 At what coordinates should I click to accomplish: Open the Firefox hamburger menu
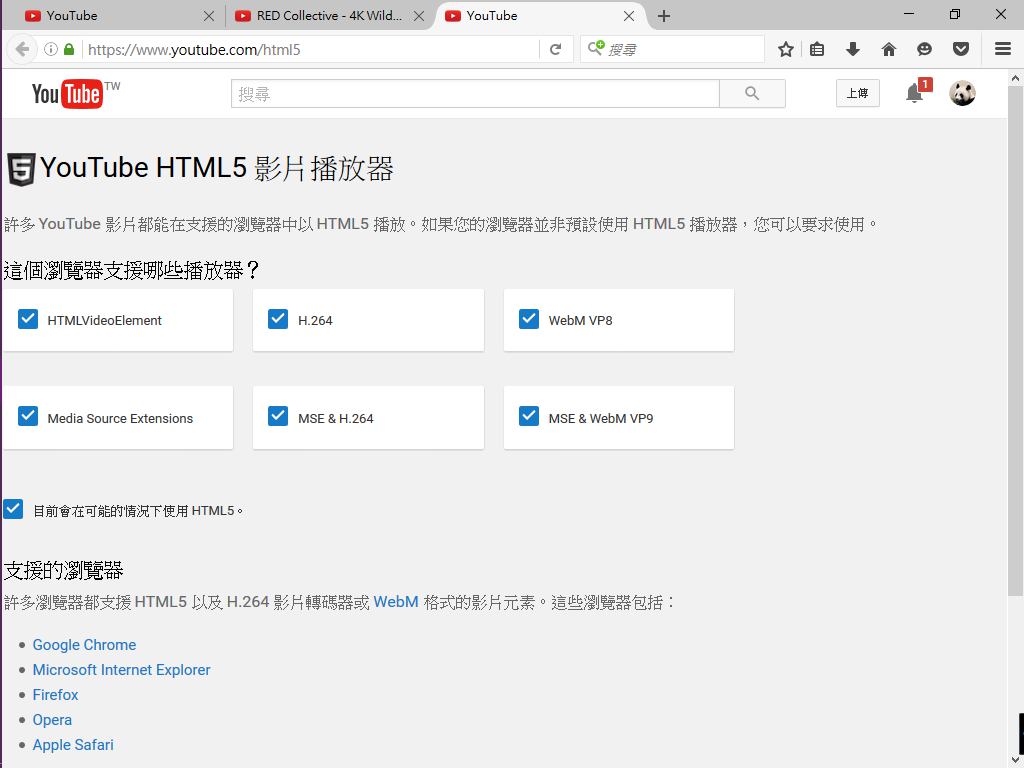click(1002, 49)
